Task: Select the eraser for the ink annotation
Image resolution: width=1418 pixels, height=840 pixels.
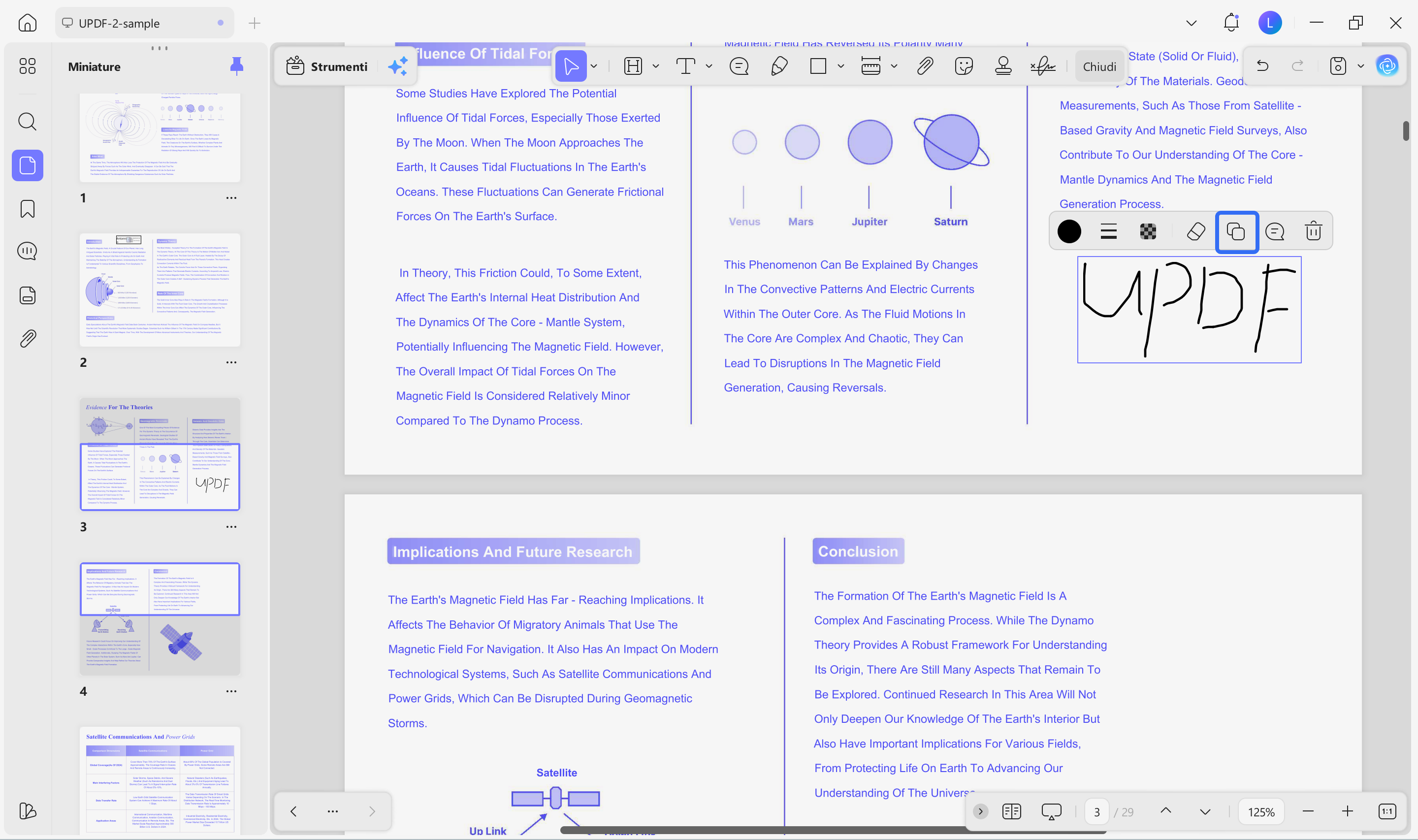Action: click(x=1195, y=231)
